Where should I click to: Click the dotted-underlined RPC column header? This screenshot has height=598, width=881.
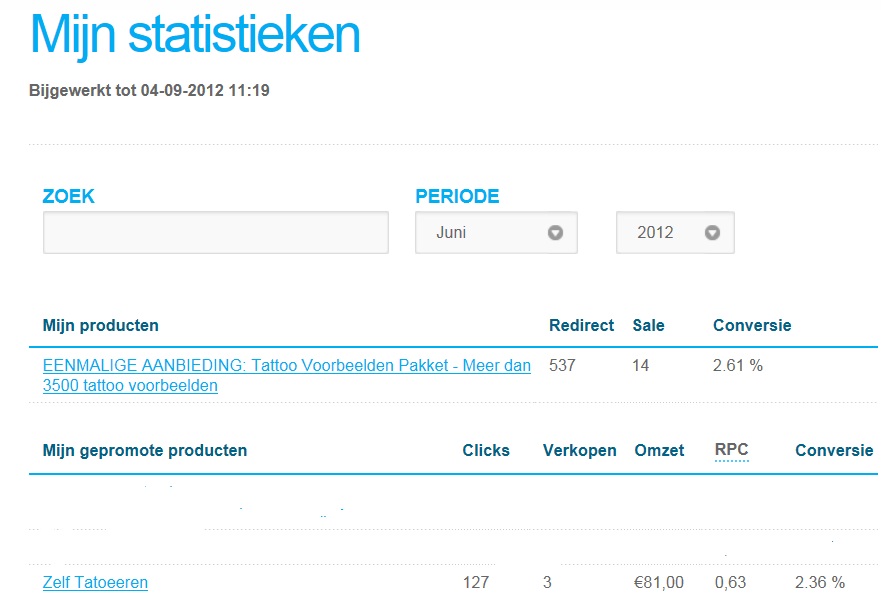click(x=732, y=450)
